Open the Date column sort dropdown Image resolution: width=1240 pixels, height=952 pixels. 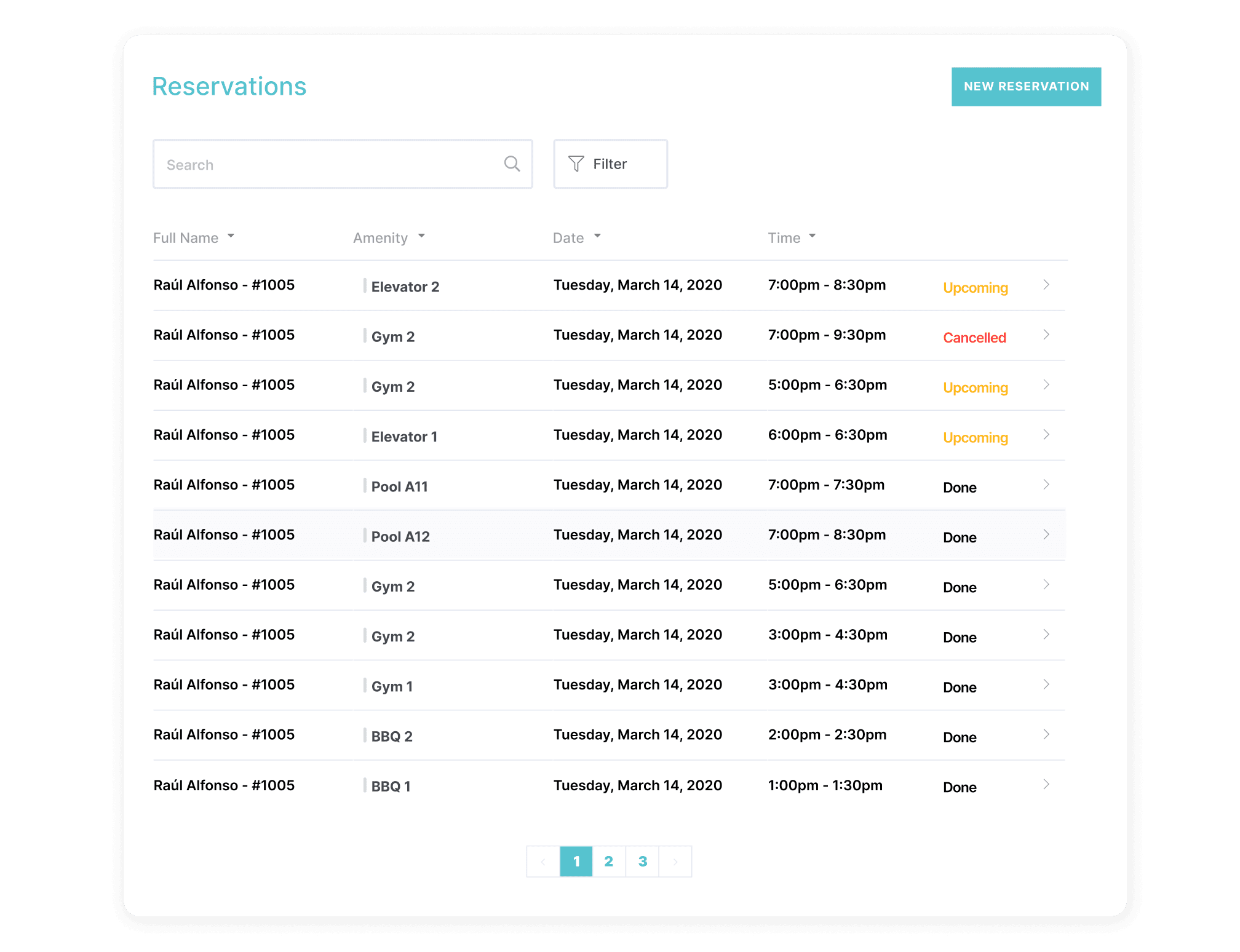click(597, 236)
